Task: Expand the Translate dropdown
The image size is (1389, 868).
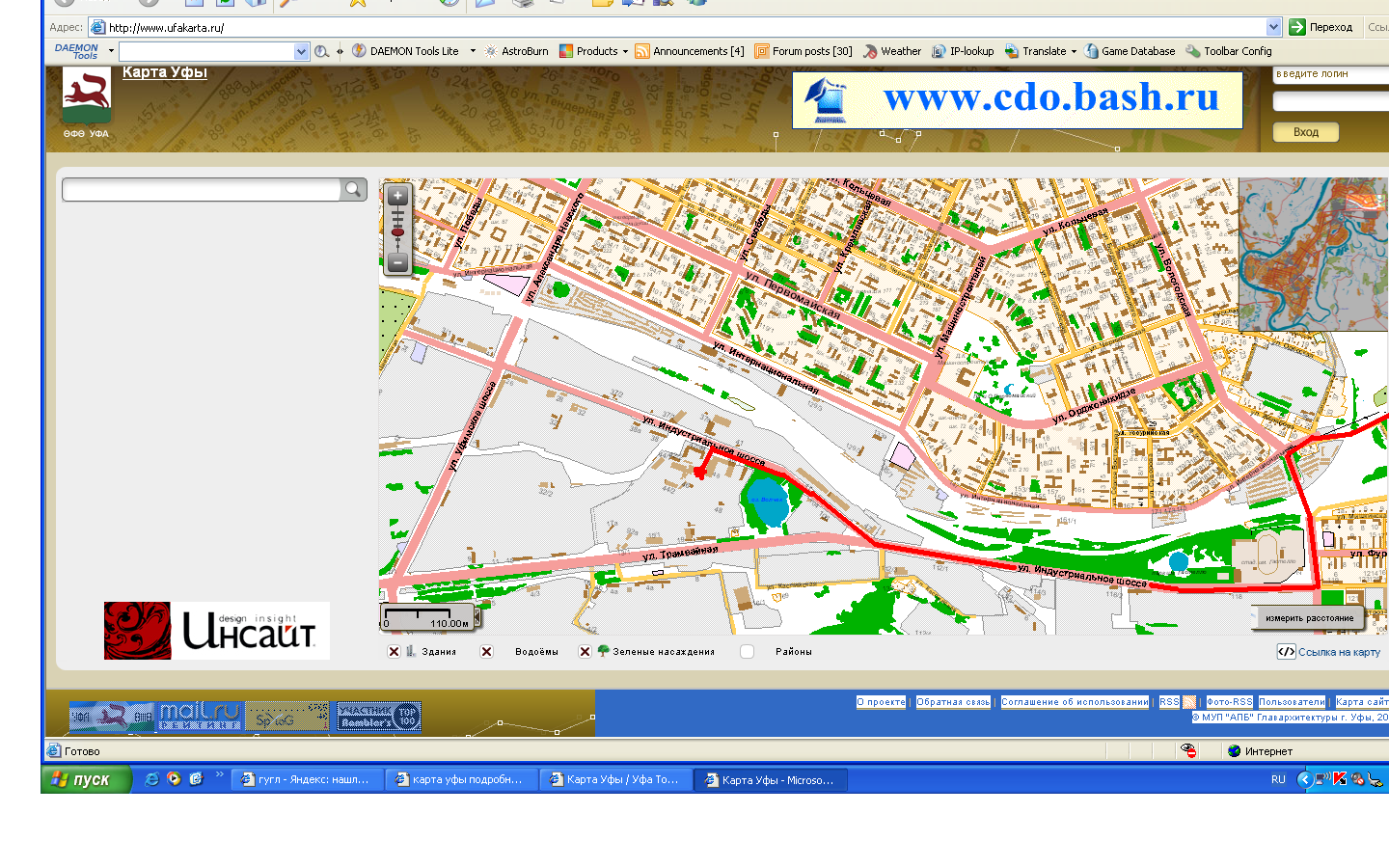Action: pyautogui.click(x=1074, y=52)
